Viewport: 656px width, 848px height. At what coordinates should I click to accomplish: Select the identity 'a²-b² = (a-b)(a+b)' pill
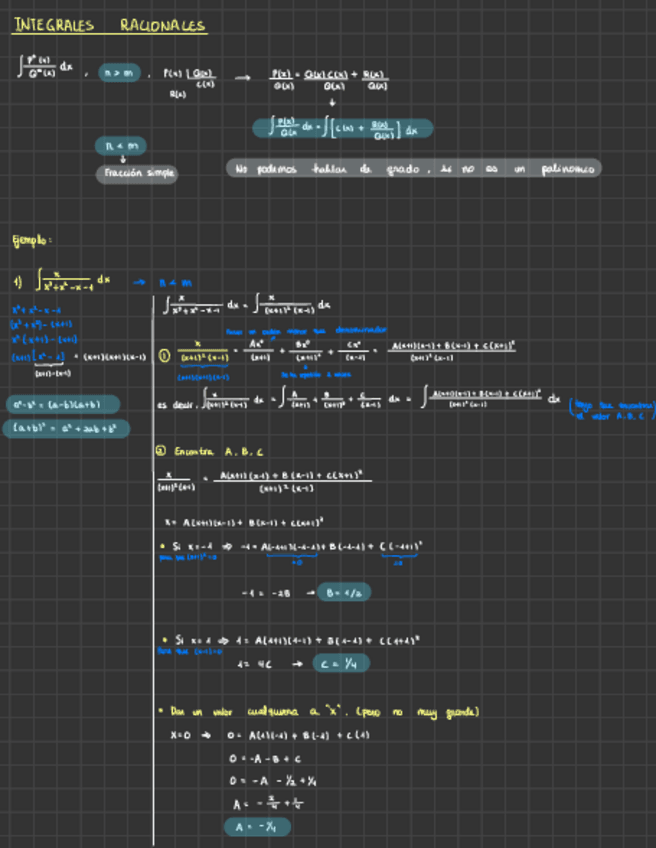(x=63, y=405)
